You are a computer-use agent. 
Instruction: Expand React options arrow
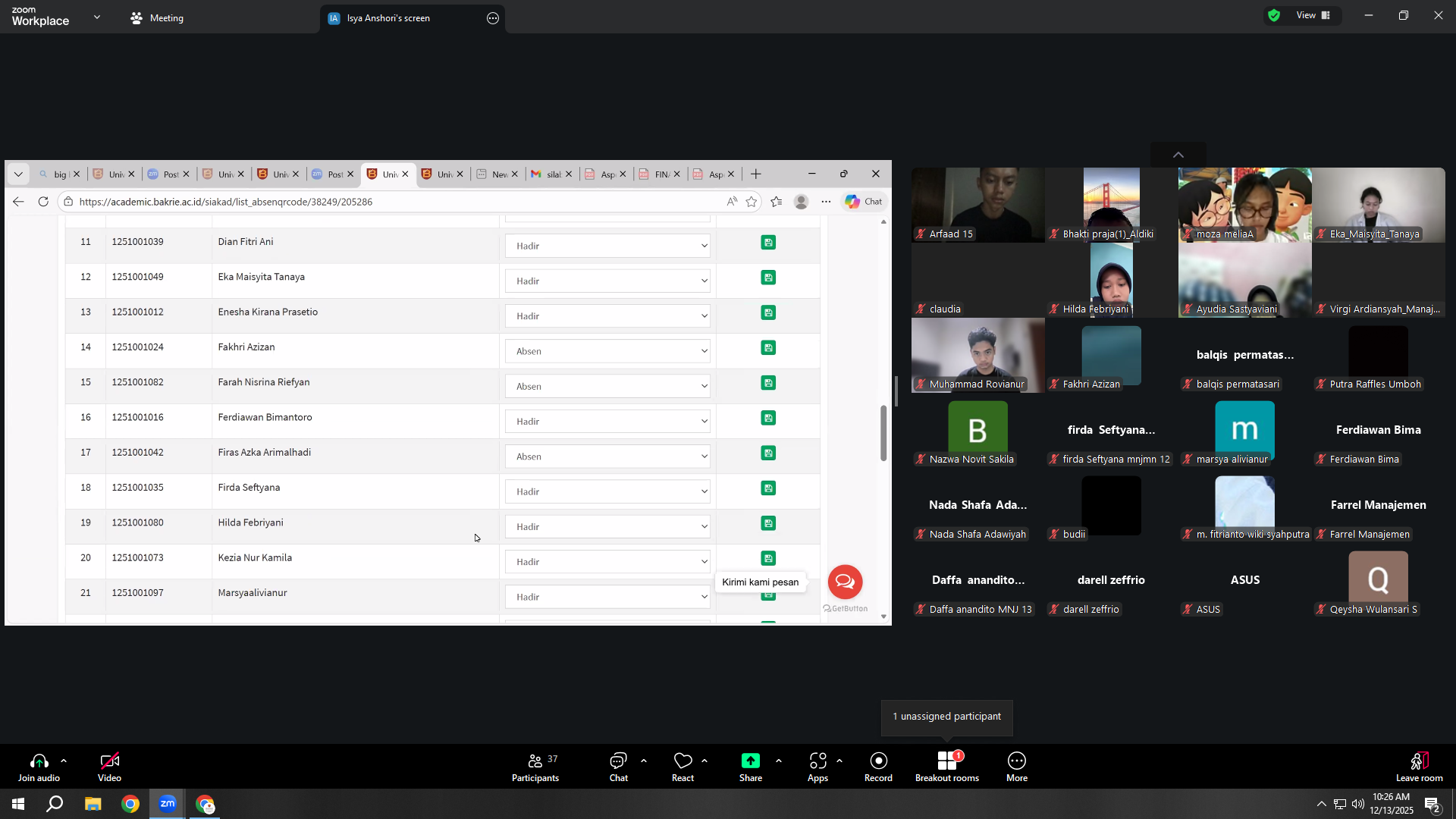click(x=704, y=761)
